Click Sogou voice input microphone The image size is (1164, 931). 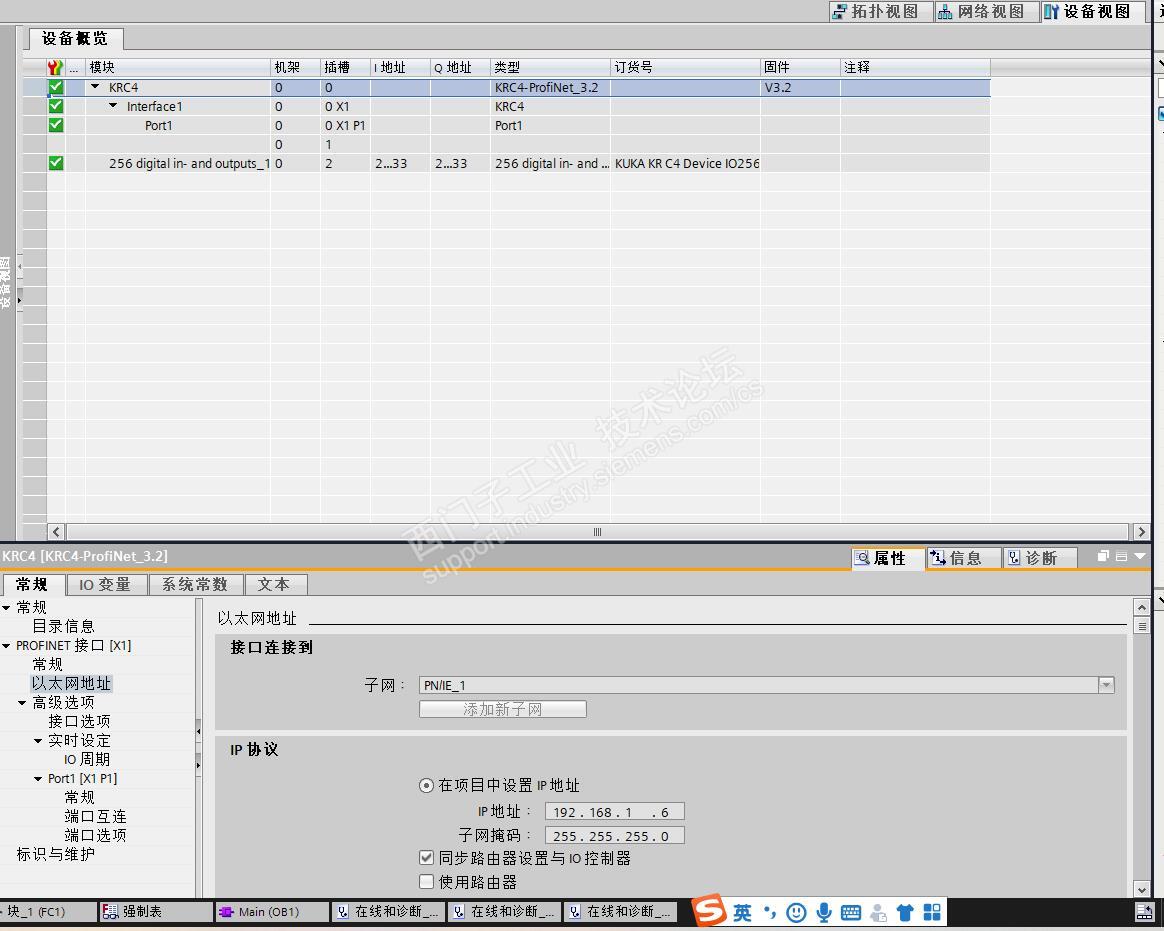[x=823, y=912]
